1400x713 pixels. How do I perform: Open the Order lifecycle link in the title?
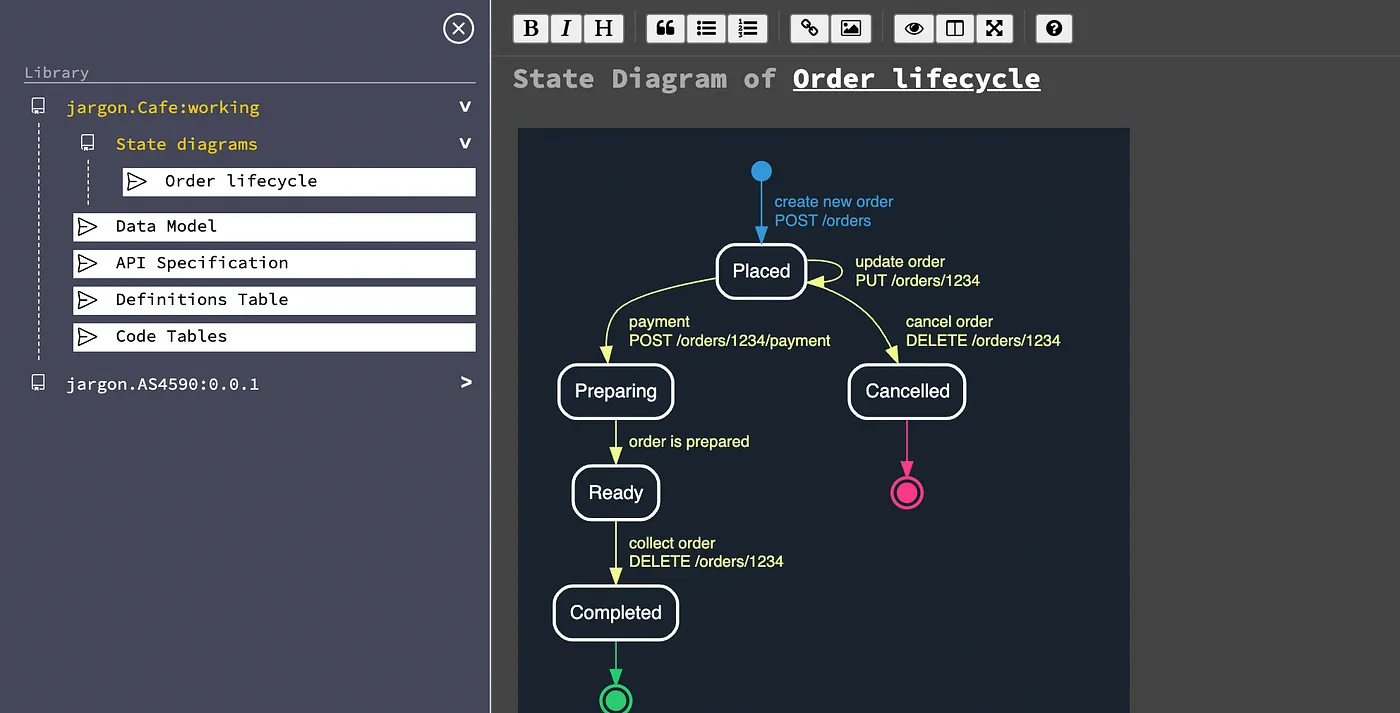click(916, 78)
